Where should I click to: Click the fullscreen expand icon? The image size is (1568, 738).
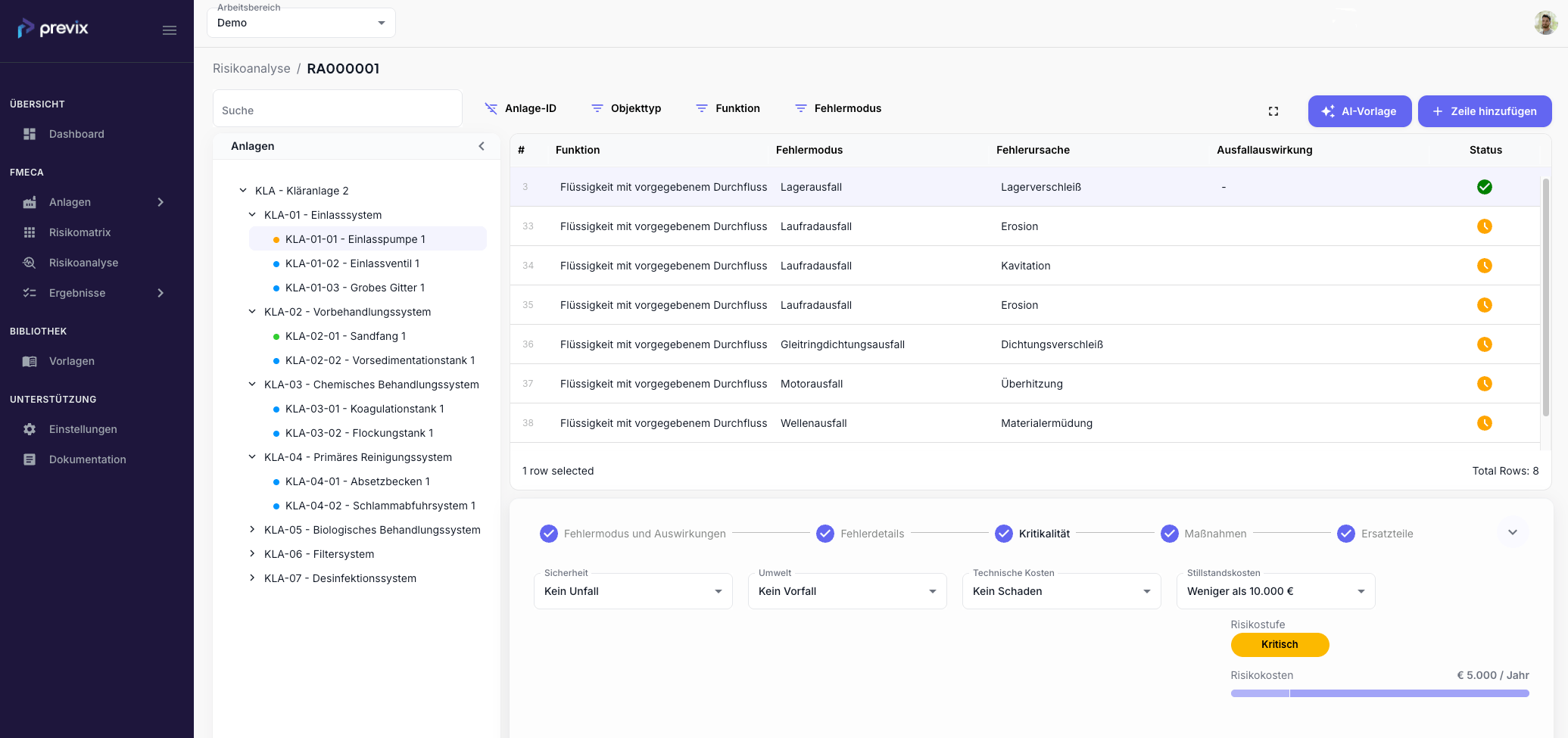point(1273,111)
